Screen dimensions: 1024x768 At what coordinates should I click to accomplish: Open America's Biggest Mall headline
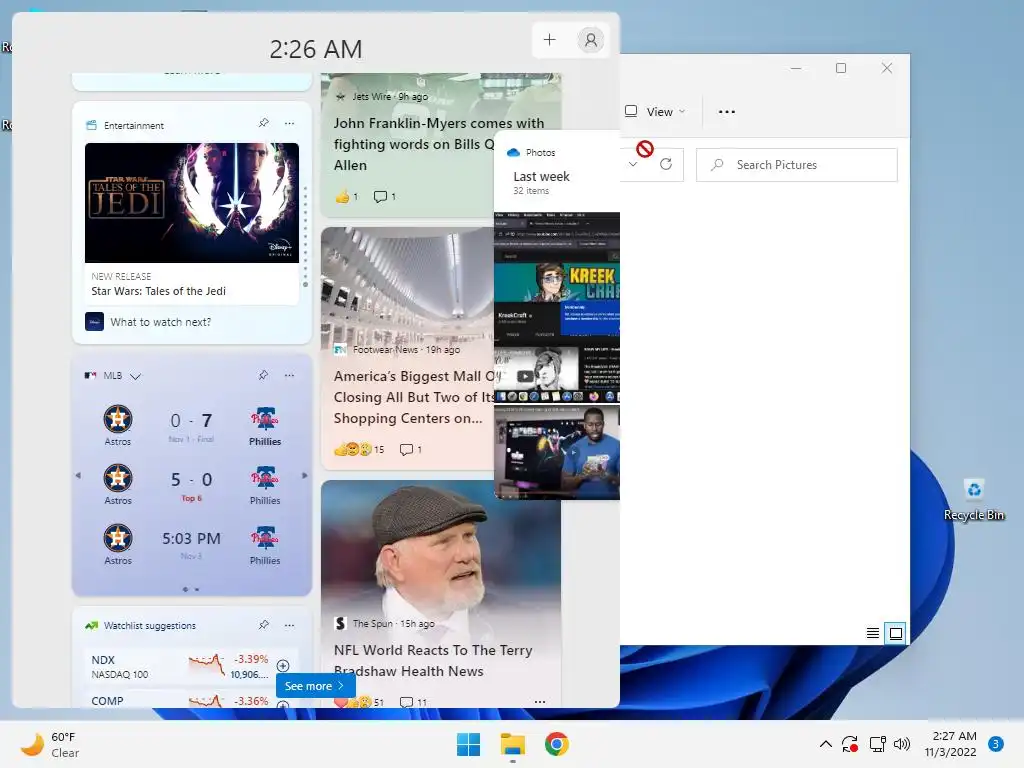[x=414, y=397]
